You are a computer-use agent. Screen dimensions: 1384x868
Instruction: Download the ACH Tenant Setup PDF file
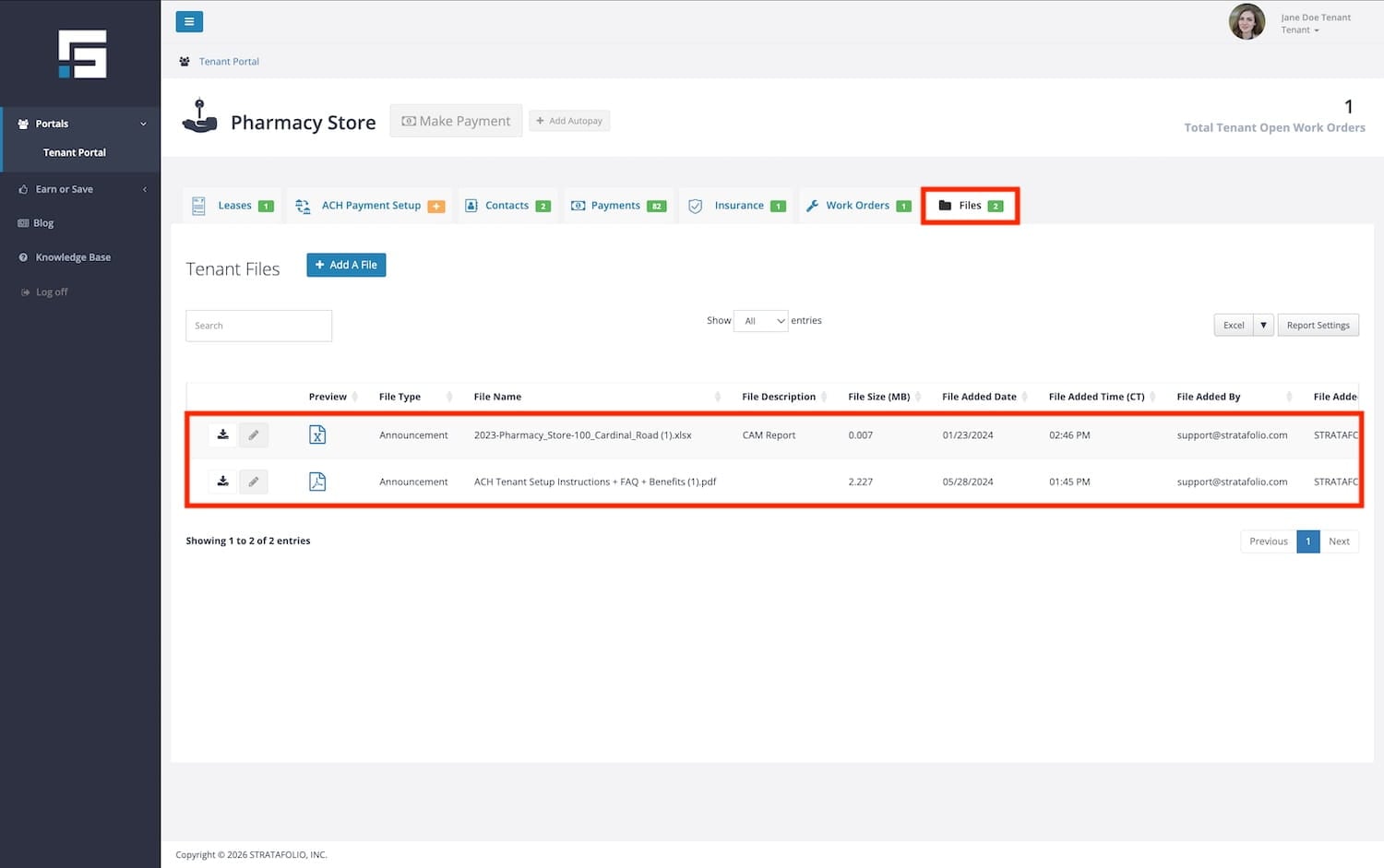tap(222, 482)
